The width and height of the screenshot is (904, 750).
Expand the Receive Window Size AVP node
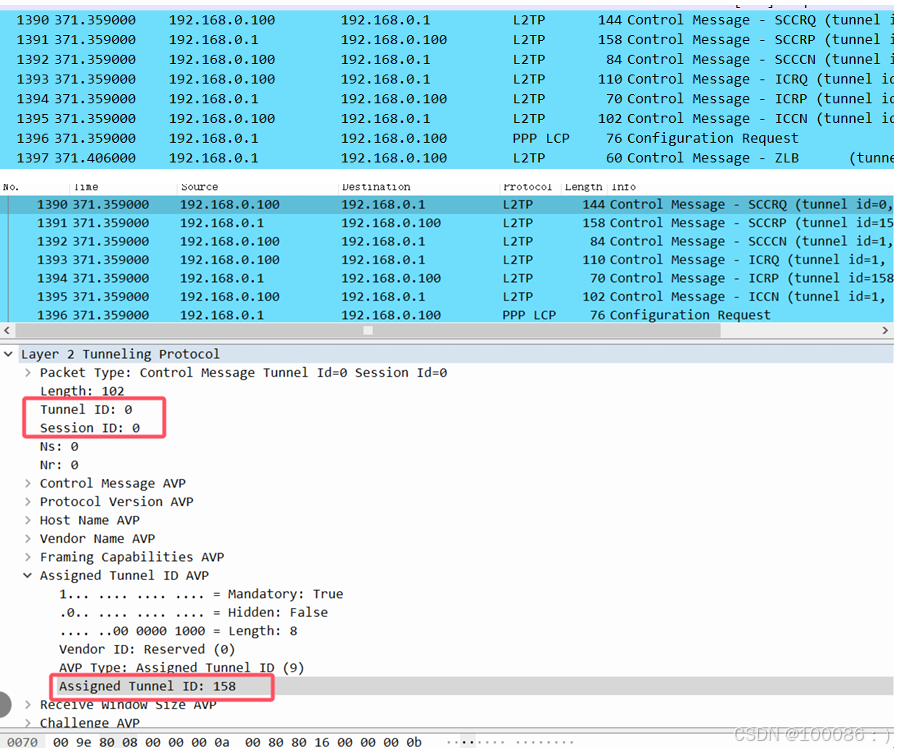pos(26,704)
